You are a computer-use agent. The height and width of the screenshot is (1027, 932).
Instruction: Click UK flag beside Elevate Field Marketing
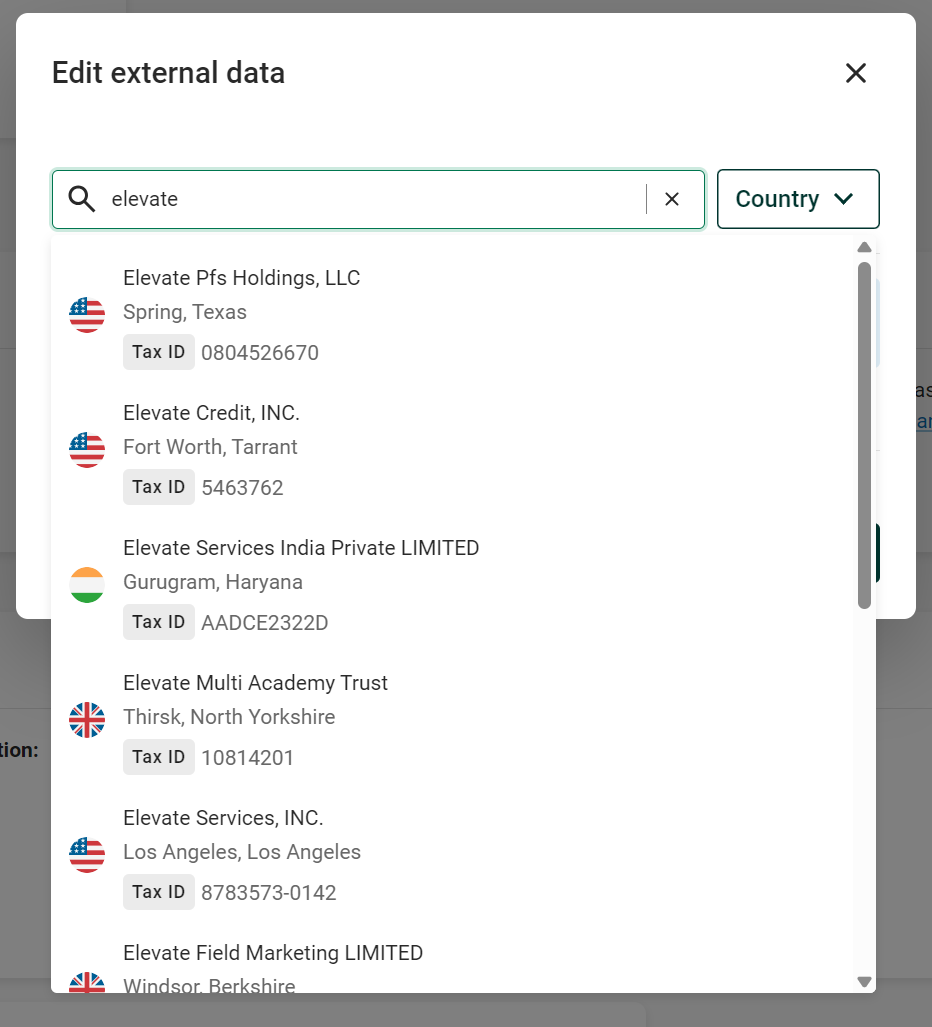pyautogui.click(x=87, y=982)
